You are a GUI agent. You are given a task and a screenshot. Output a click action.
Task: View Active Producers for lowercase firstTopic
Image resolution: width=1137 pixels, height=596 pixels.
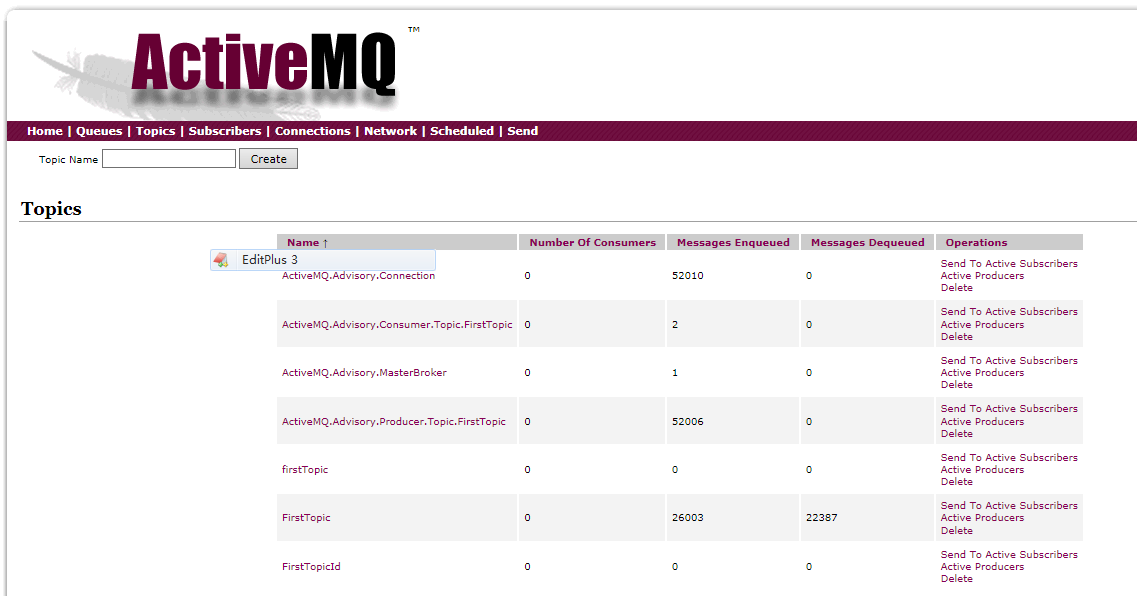pos(982,470)
